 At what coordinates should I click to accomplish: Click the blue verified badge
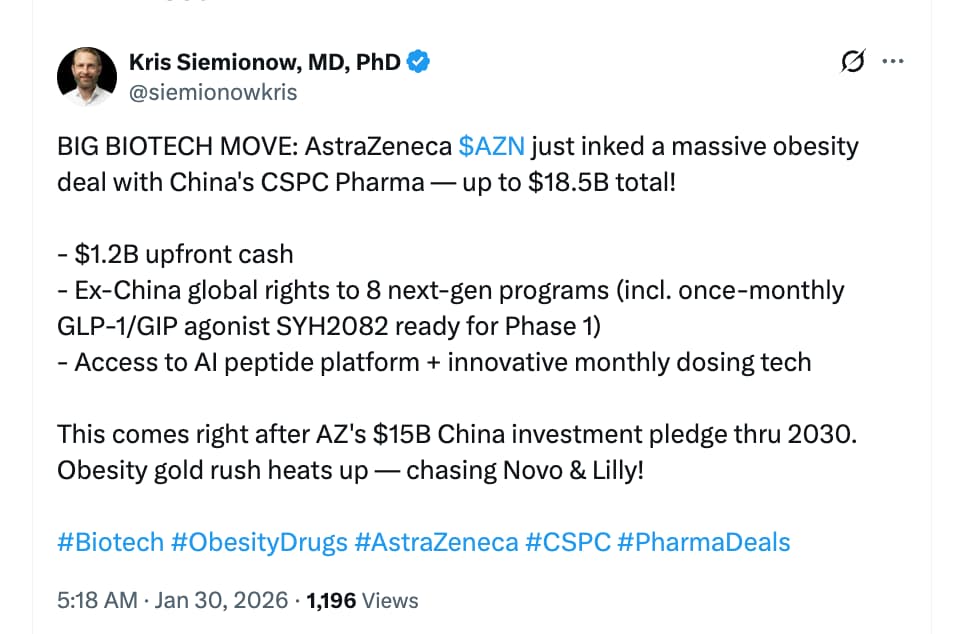[x=419, y=62]
